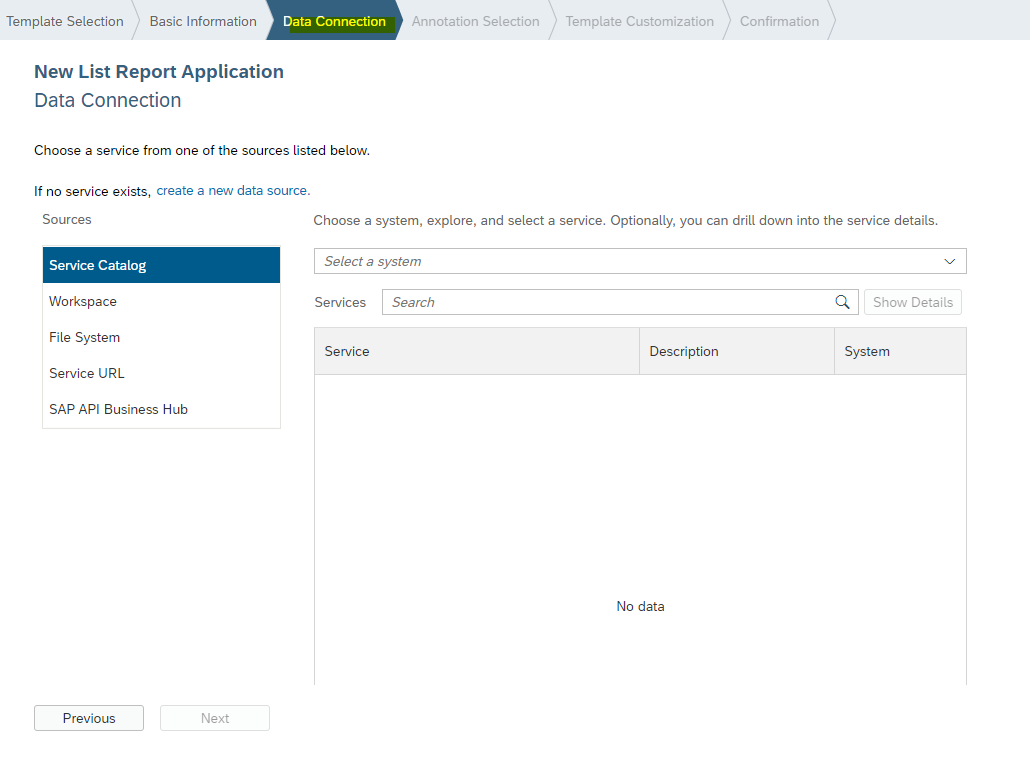The width and height of the screenshot is (1030, 759).
Task: Select Service Catalog source
Action: (x=161, y=265)
